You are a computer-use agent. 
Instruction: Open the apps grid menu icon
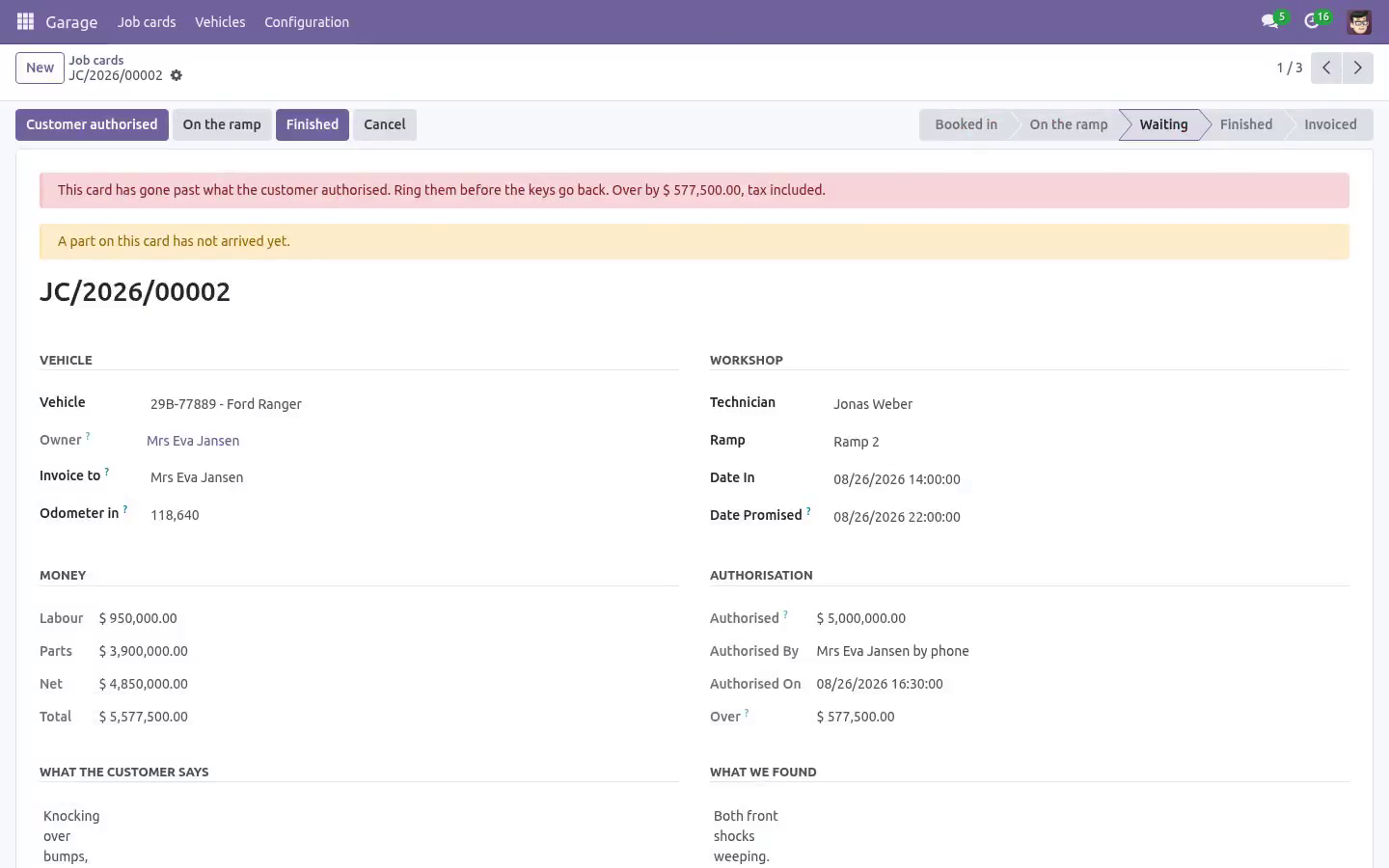(26, 21)
